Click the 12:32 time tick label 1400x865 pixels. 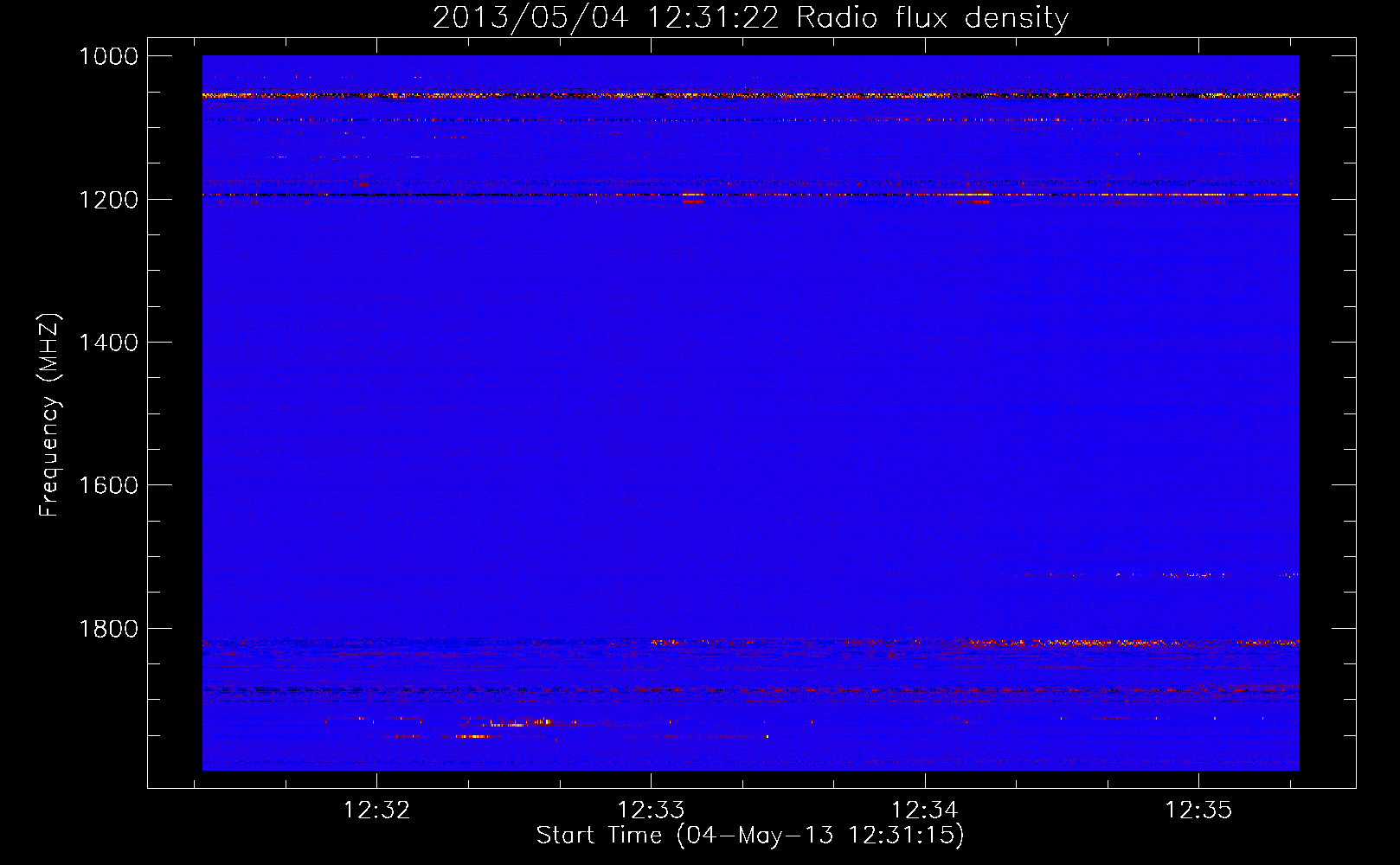pyautogui.click(x=376, y=811)
